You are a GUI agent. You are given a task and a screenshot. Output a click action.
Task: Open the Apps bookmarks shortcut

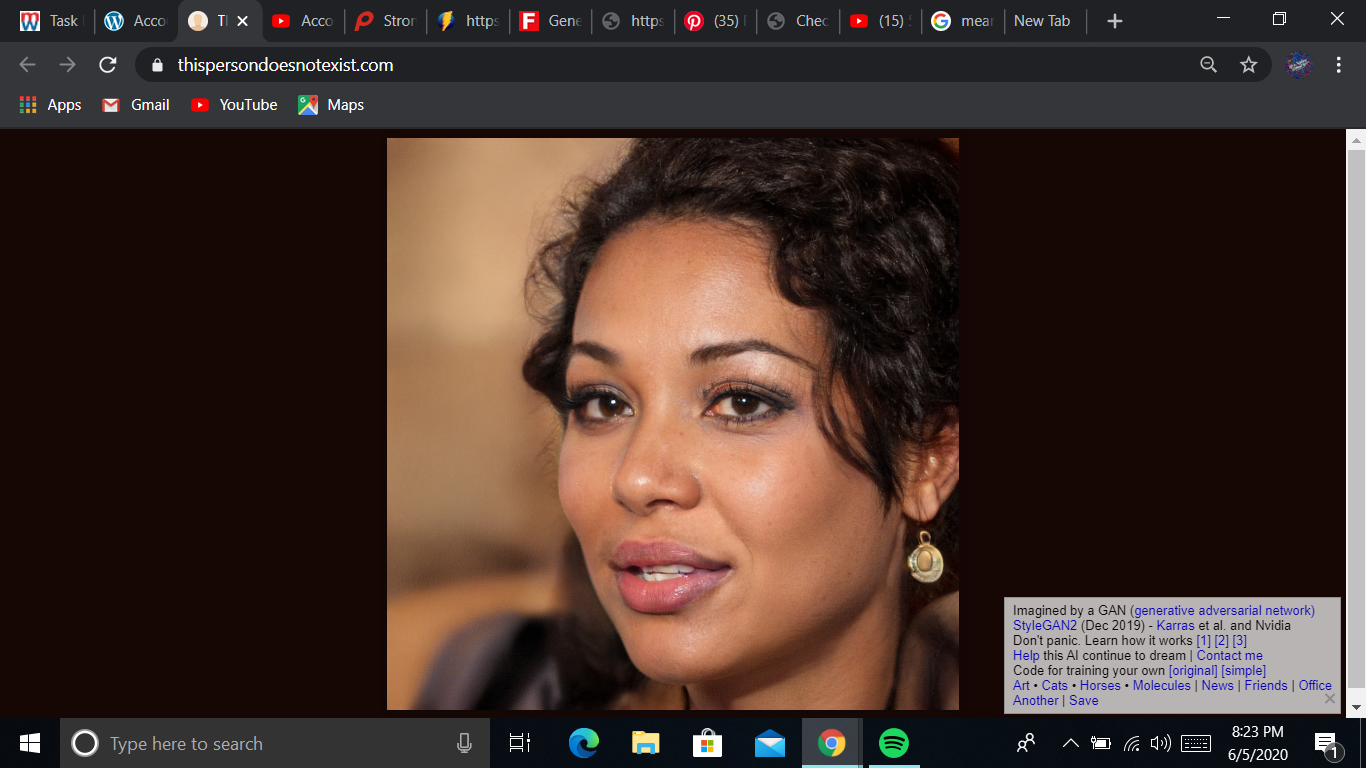coord(50,105)
